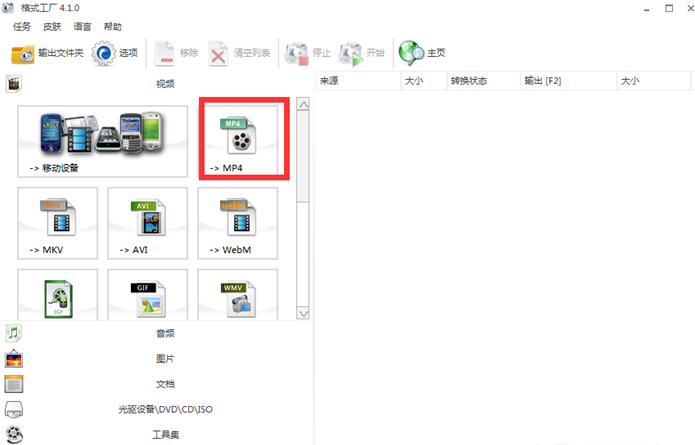Select the GIF conversion icon
The image size is (695, 445).
coord(148,295)
